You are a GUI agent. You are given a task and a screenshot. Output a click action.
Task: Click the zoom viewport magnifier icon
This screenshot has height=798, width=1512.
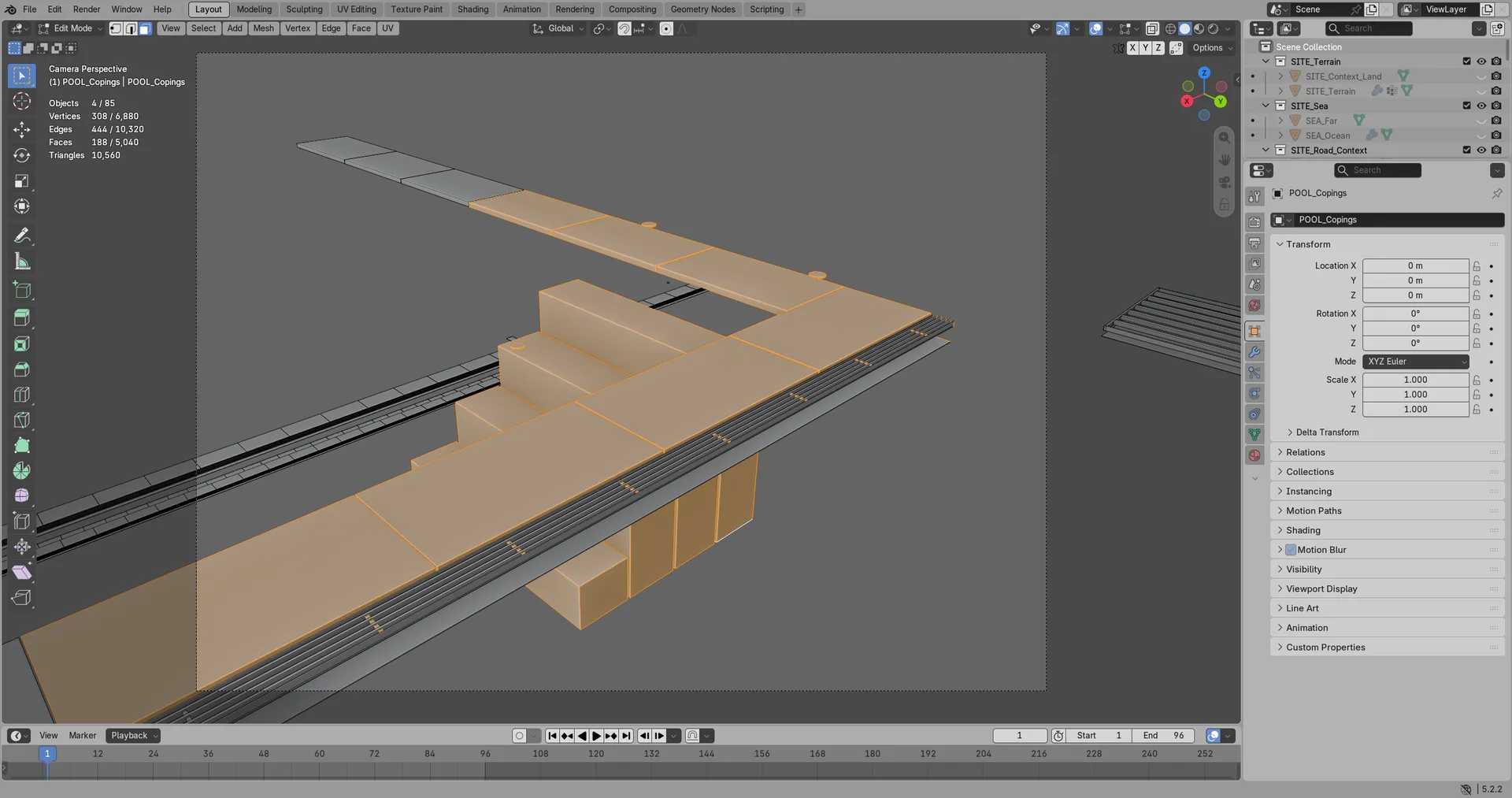tap(1224, 138)
